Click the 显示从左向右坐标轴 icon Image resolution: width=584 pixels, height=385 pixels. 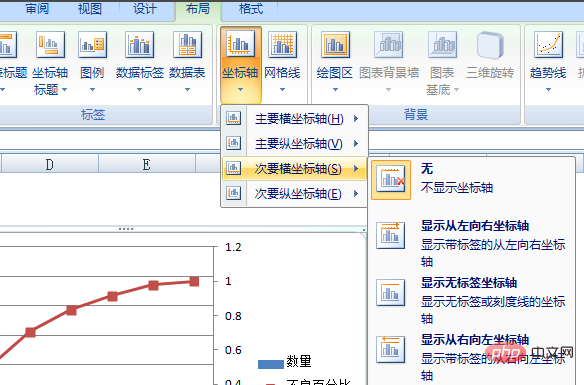[390, 235]
